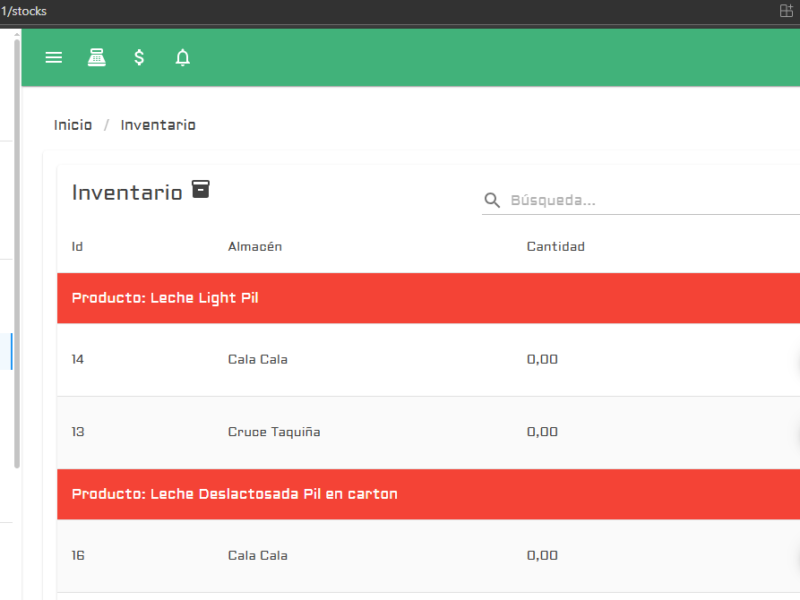
Task: Click the archive box icon beside Inventario title
Action: pos(201,189)
